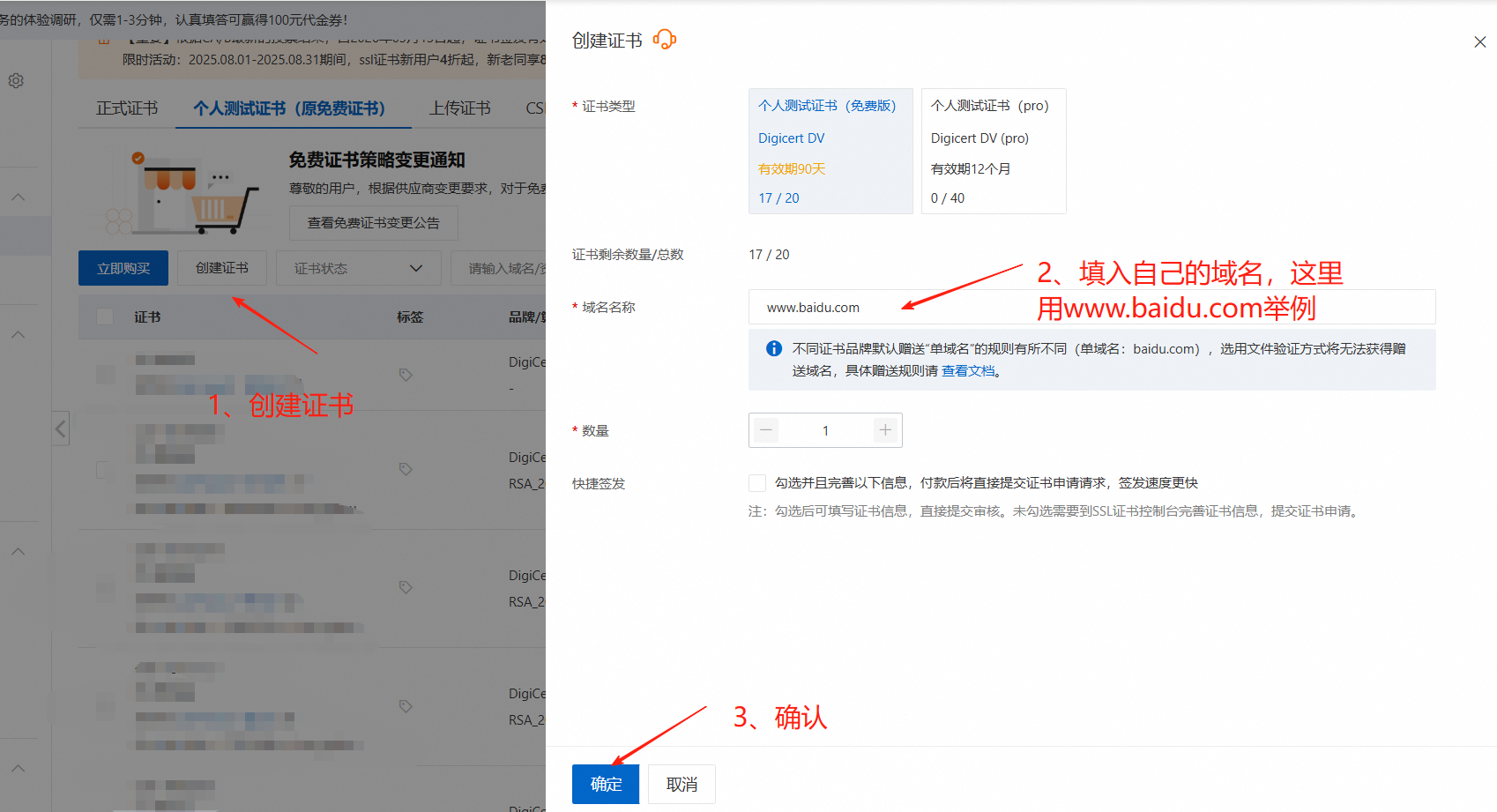Collapse the third sidebar section chevron
The image size is (1497, 812).
[18, 552]
